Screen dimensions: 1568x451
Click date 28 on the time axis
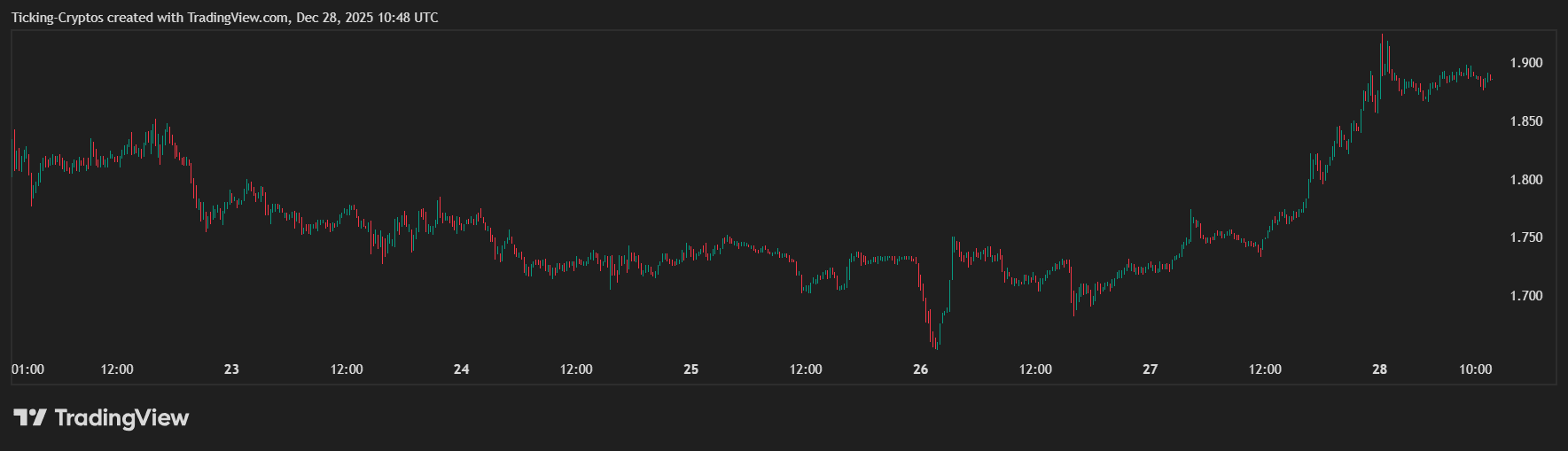[1379, 369]
